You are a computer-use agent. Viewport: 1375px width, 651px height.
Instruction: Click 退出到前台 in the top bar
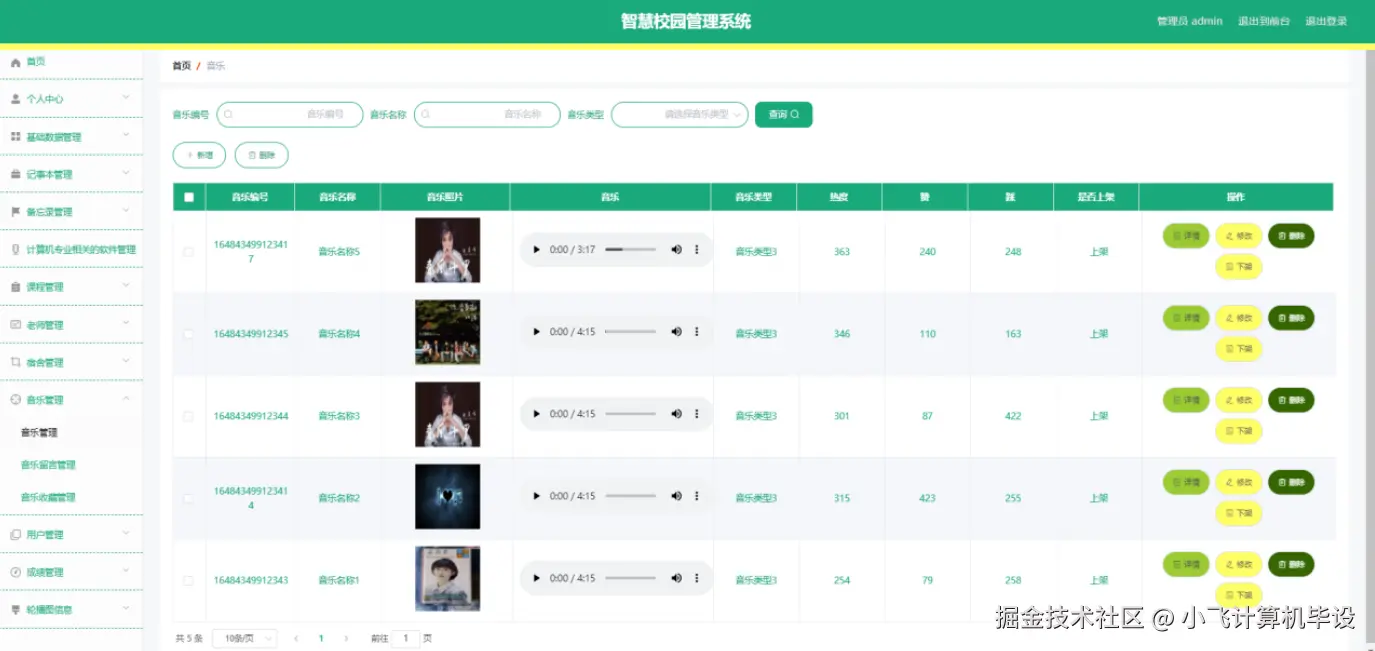pyautogui.click(x=1263, y=21)
